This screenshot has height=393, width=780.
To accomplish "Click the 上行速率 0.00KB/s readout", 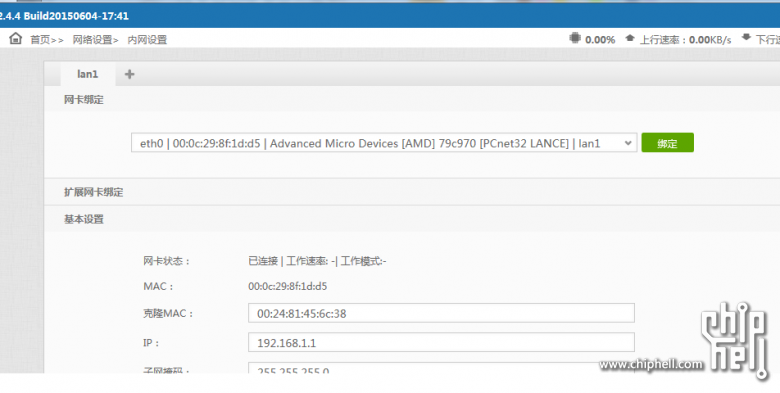I will 685,40.
